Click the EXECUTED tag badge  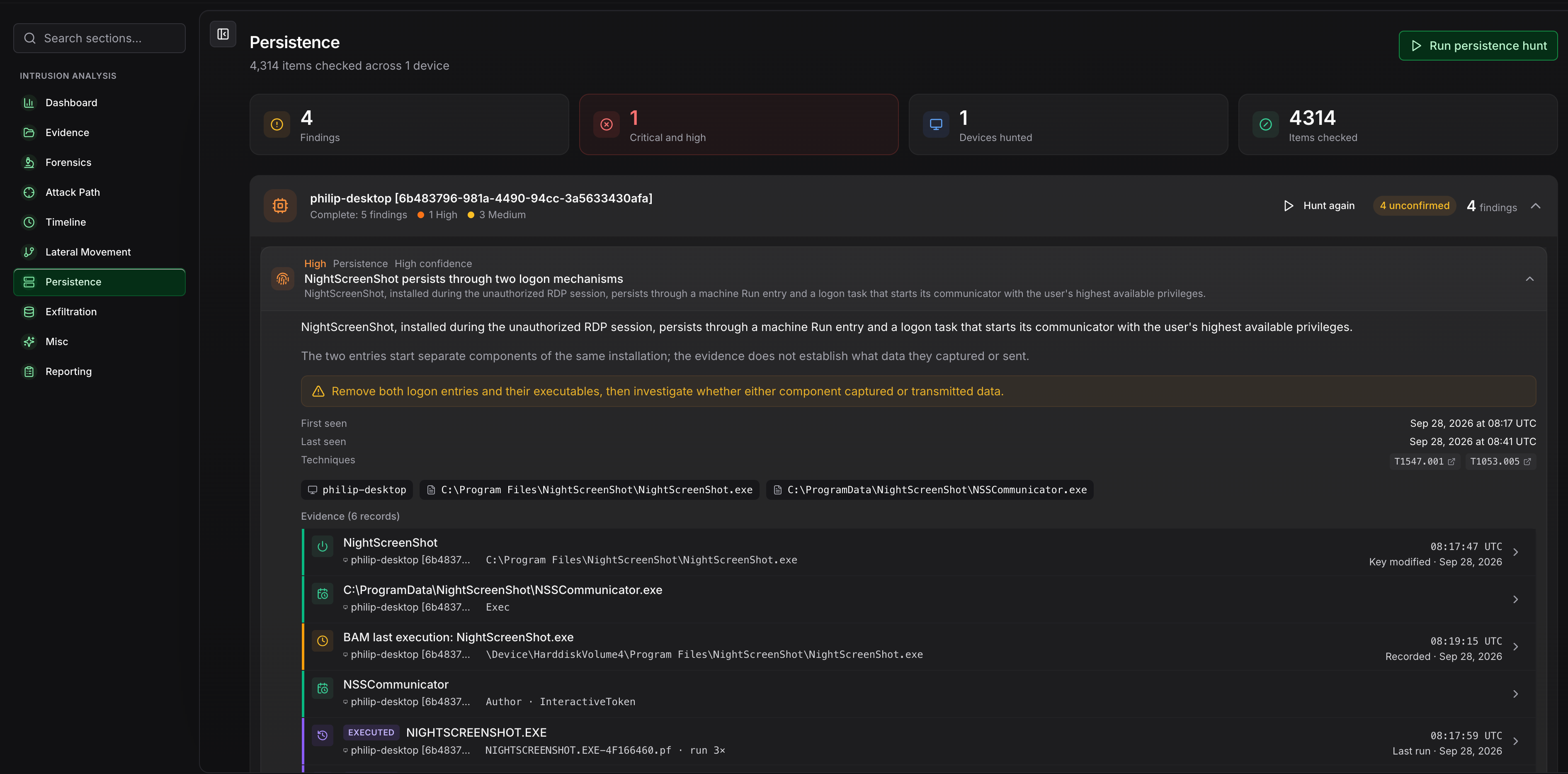click(371, 733)
